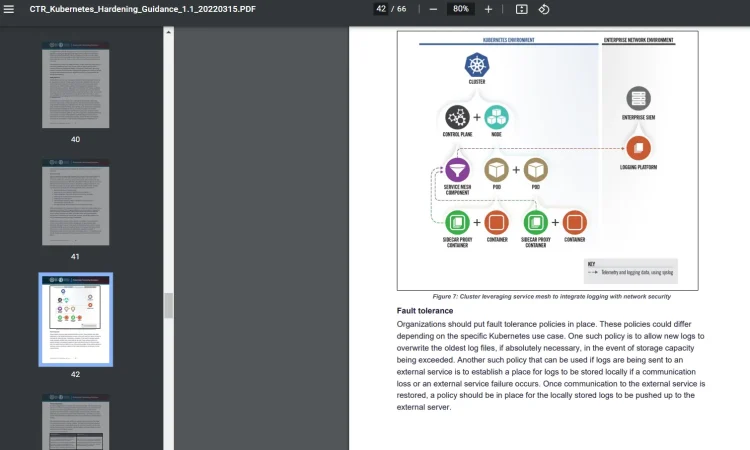Screen dimensions: 750x450
Task: Click paragraph line starting 'Organizations should put'
Action: [544, 324]
